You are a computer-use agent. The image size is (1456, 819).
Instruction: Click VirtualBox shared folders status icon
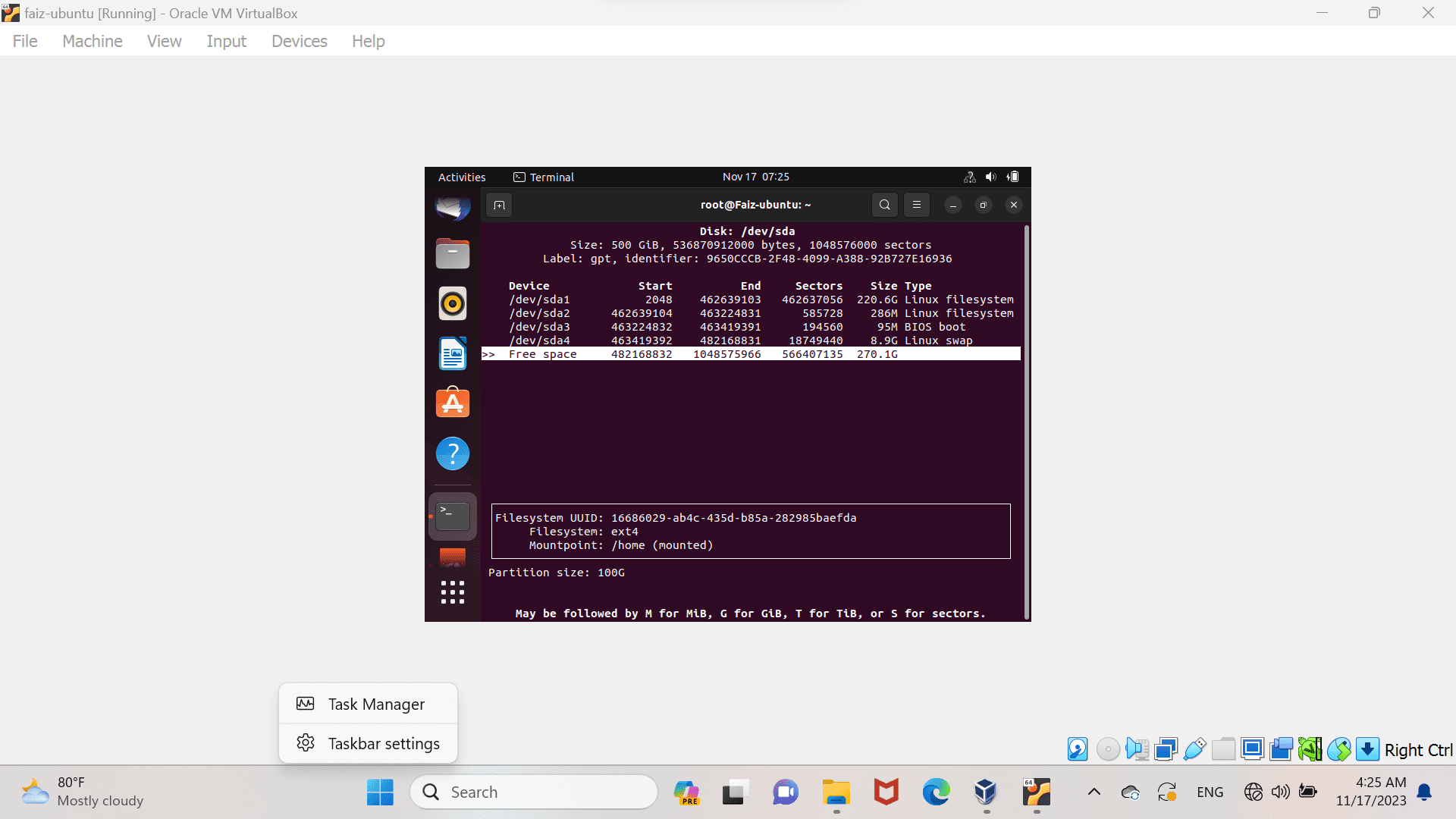1223,749
